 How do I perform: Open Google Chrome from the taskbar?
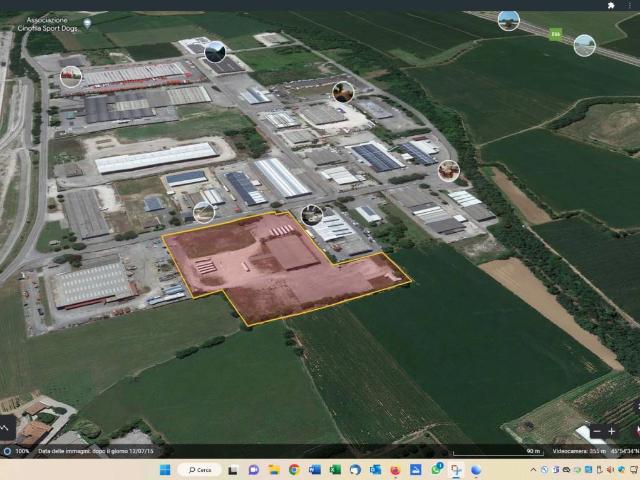[x=294, y=470]
